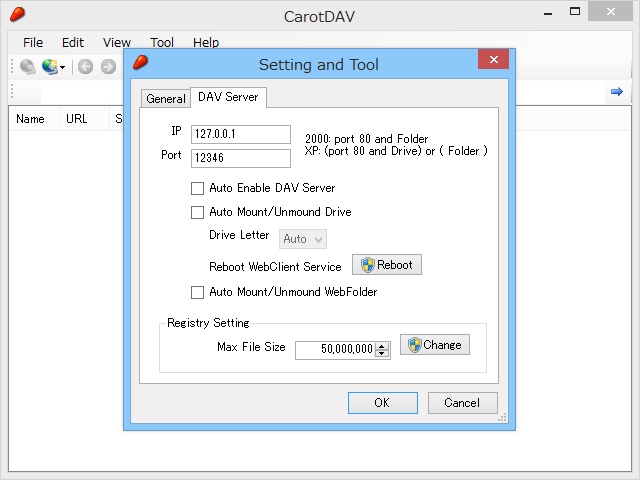
Task: Open the Edit menu
Action: [73, 42]
